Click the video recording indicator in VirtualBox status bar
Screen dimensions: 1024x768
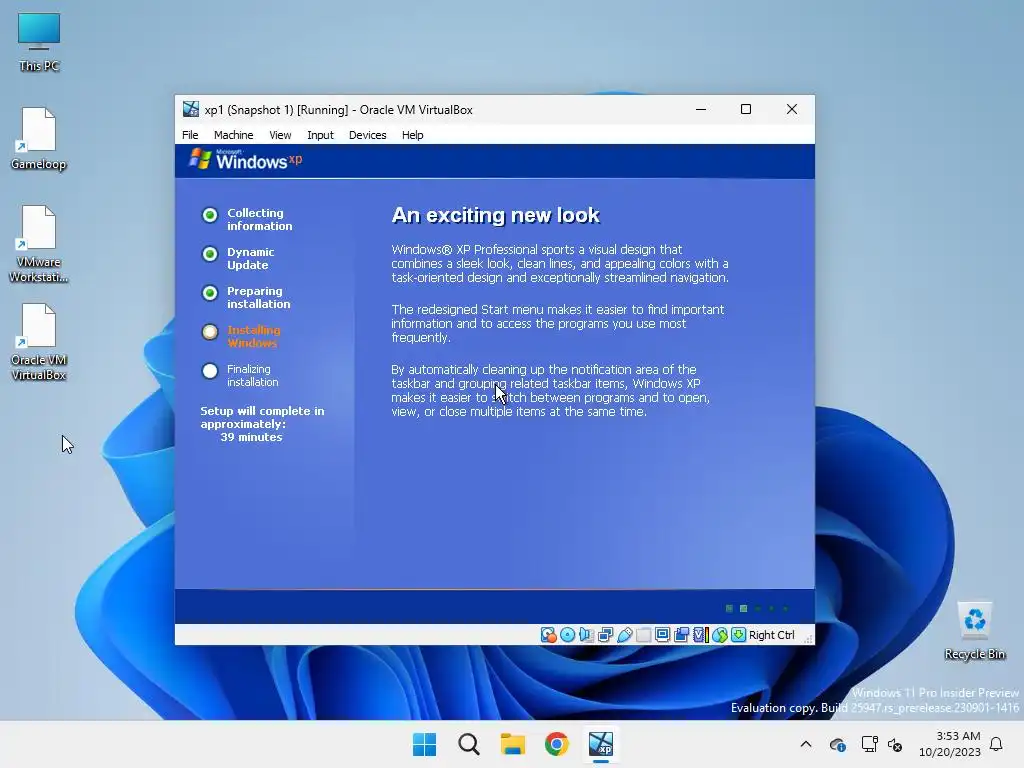(x=681, y=635)
